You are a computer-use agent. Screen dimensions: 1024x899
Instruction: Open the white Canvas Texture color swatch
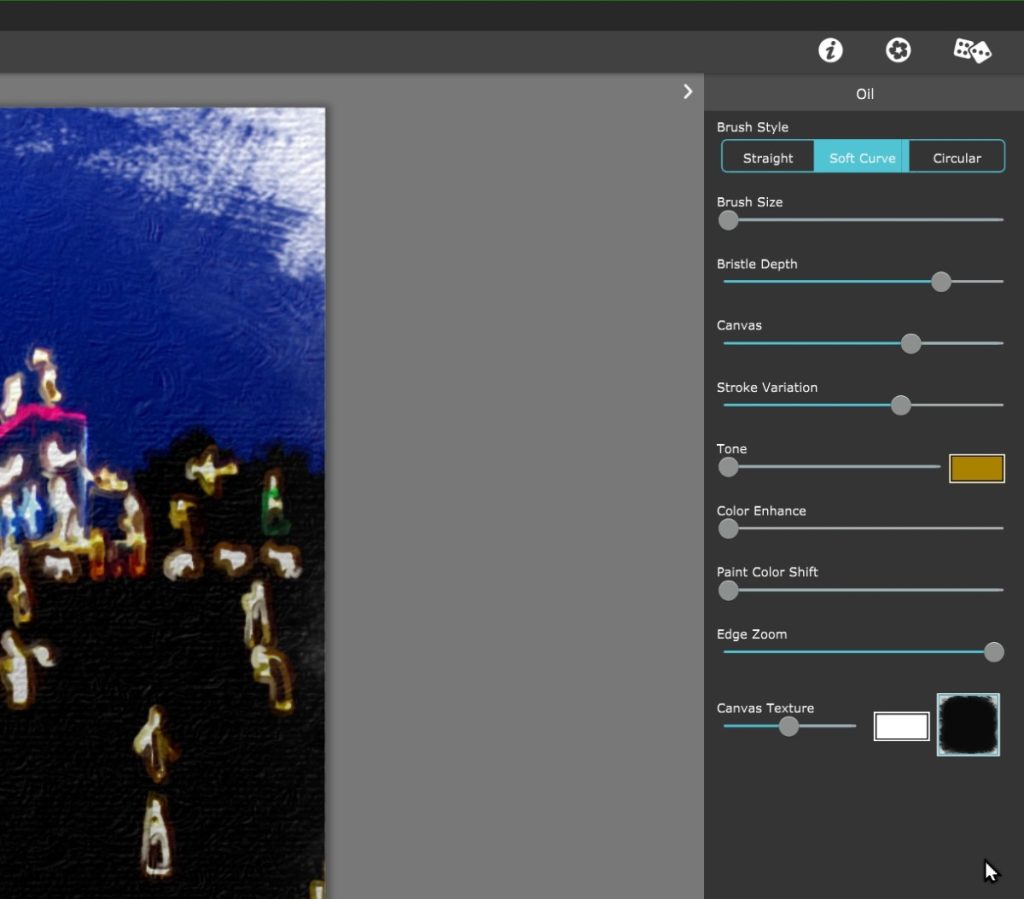pos(901,726)
